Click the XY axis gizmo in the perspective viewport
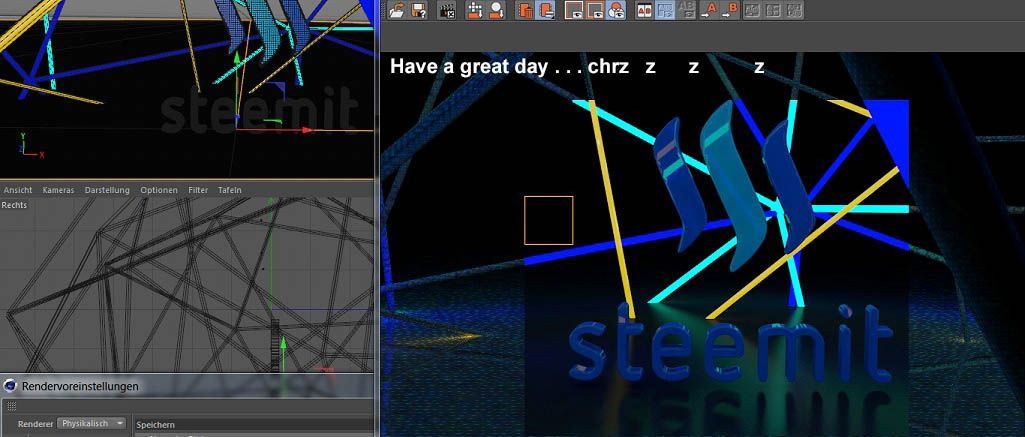1025x437 pixels. 31,146
